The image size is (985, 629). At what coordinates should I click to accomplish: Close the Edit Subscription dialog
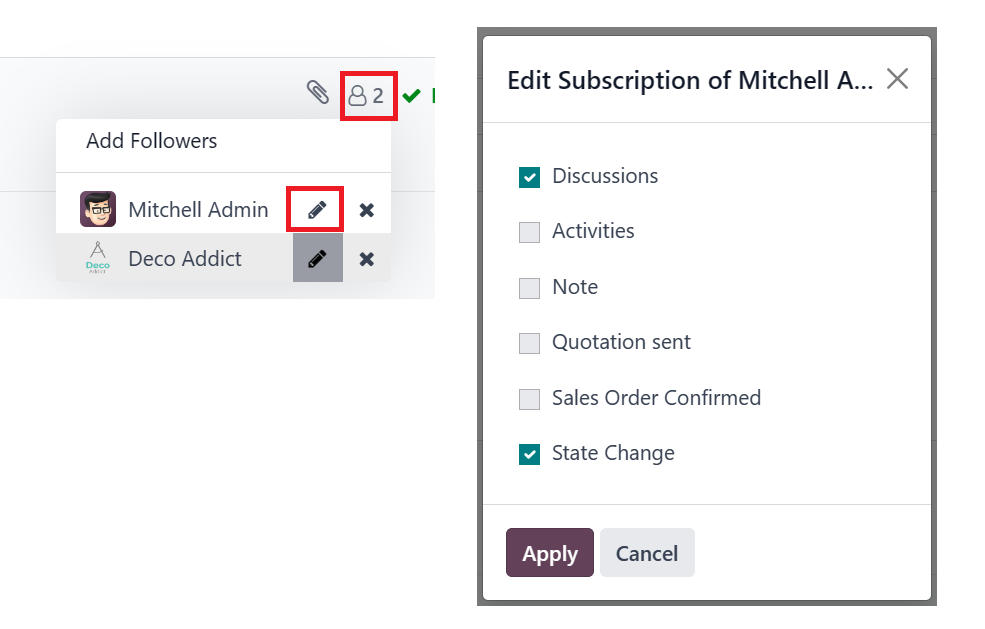click(x=897, y=79)
